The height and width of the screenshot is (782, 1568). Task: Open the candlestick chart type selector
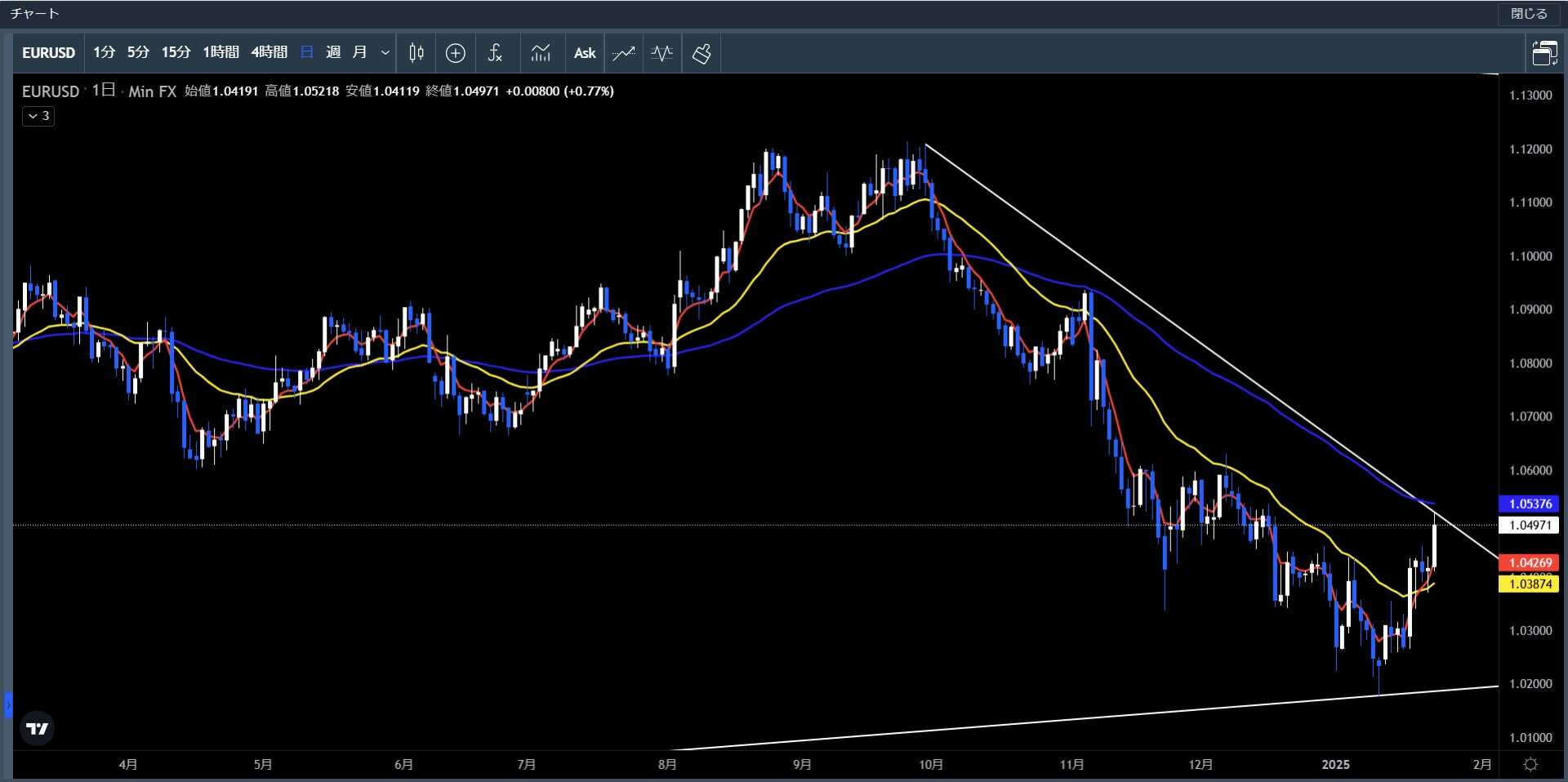[416, 53]
